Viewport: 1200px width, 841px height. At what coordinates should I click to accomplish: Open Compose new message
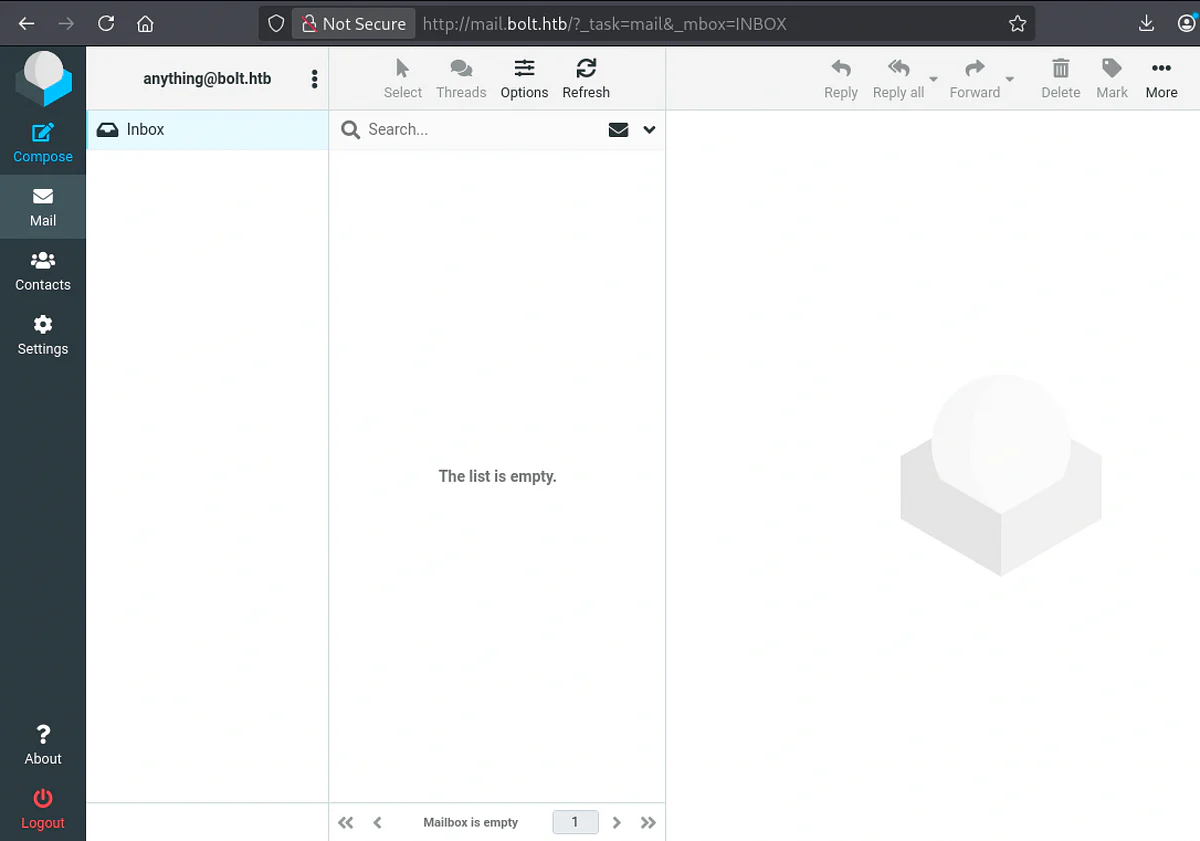pyautogui.click(x=43, y=143)
